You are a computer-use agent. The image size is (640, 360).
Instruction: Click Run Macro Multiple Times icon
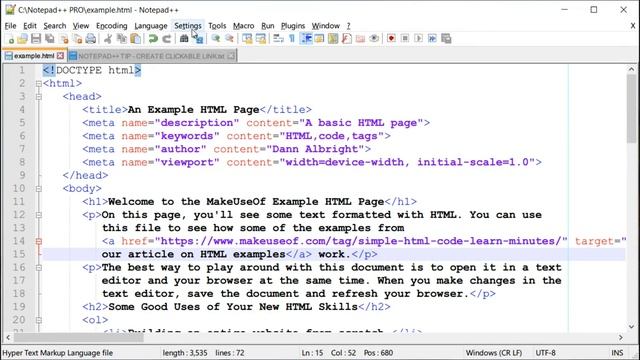click(x=432, y=39)
